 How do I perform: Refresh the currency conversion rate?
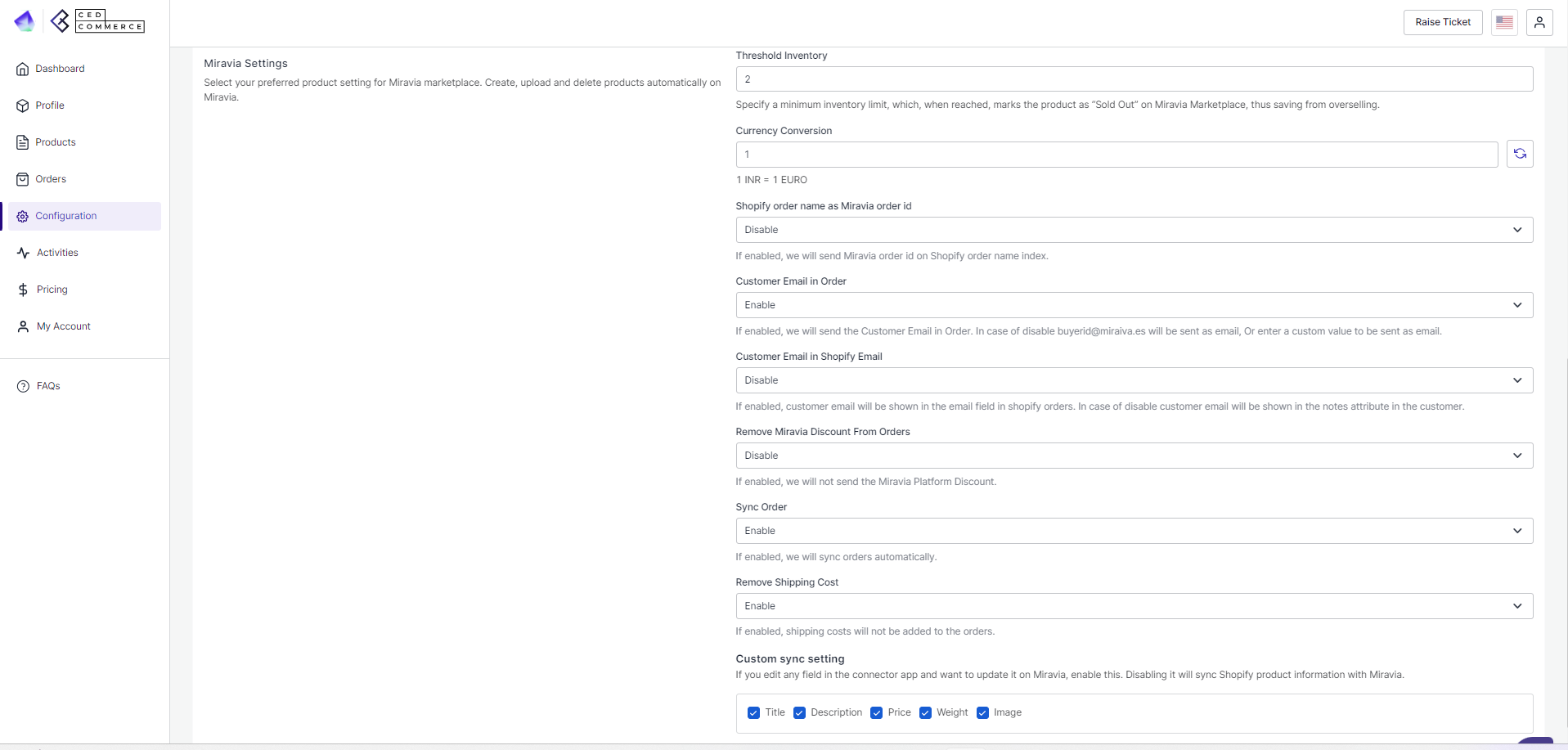[x=1520, y=154]
